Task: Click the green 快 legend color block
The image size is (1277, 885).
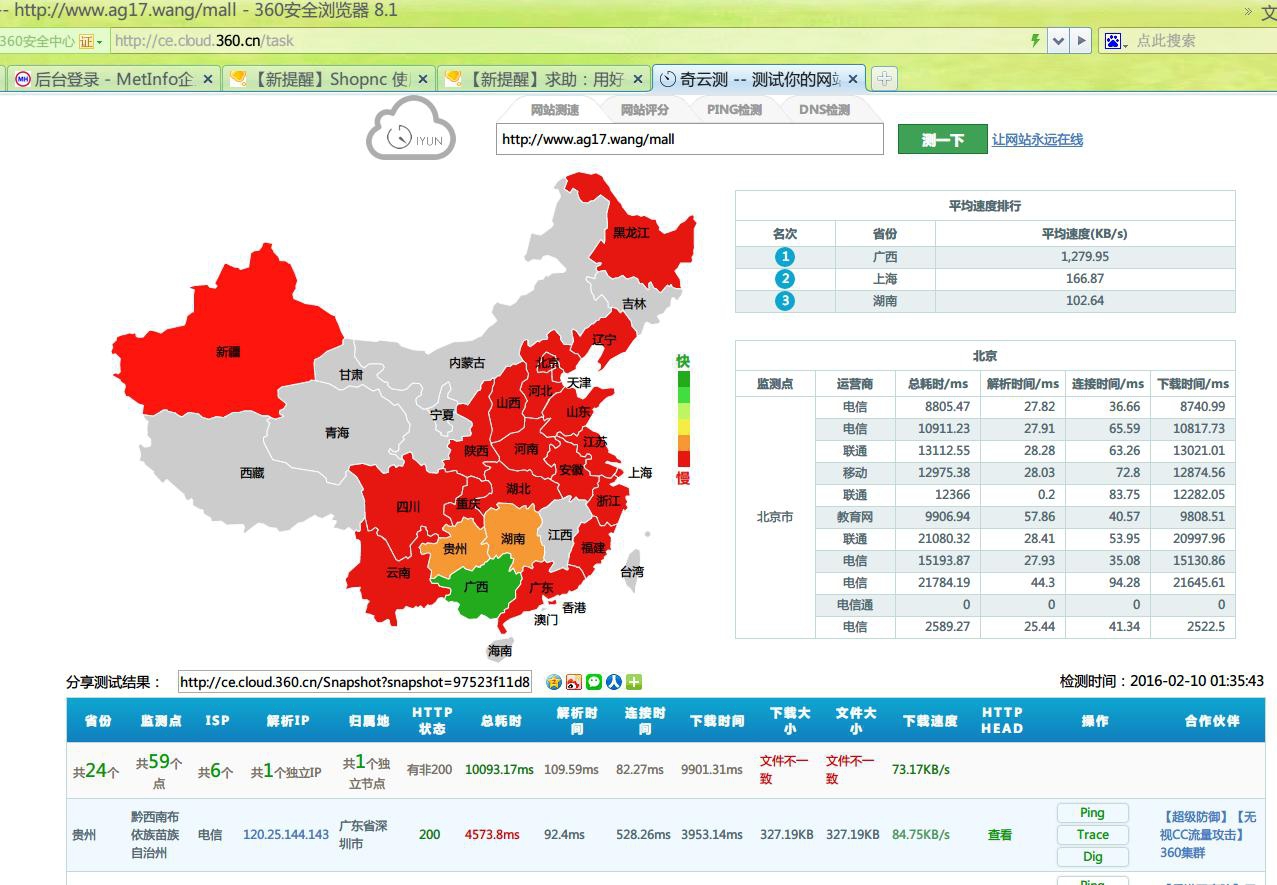Action: 684,379
